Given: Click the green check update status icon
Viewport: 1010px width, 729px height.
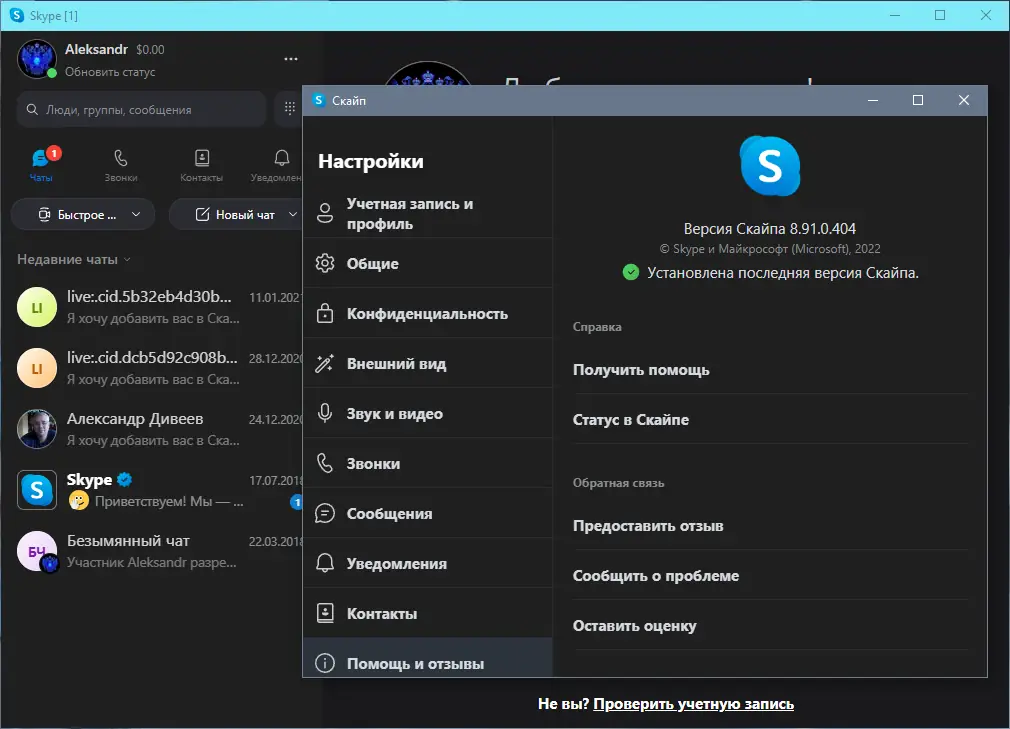Looking at the screenshot, I should [631, 272].
